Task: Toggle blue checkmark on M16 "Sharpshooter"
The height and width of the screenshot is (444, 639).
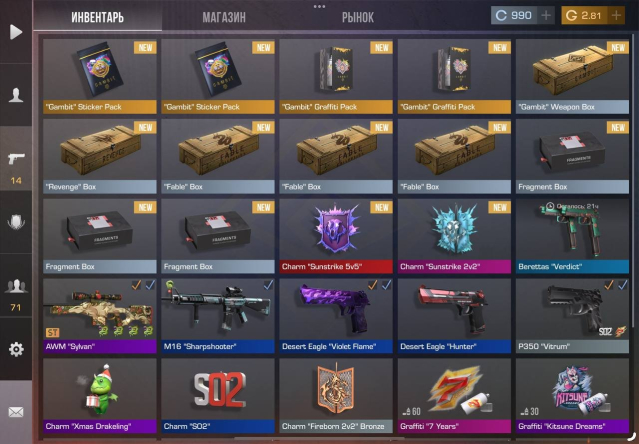Action: (x=268, y=285)
